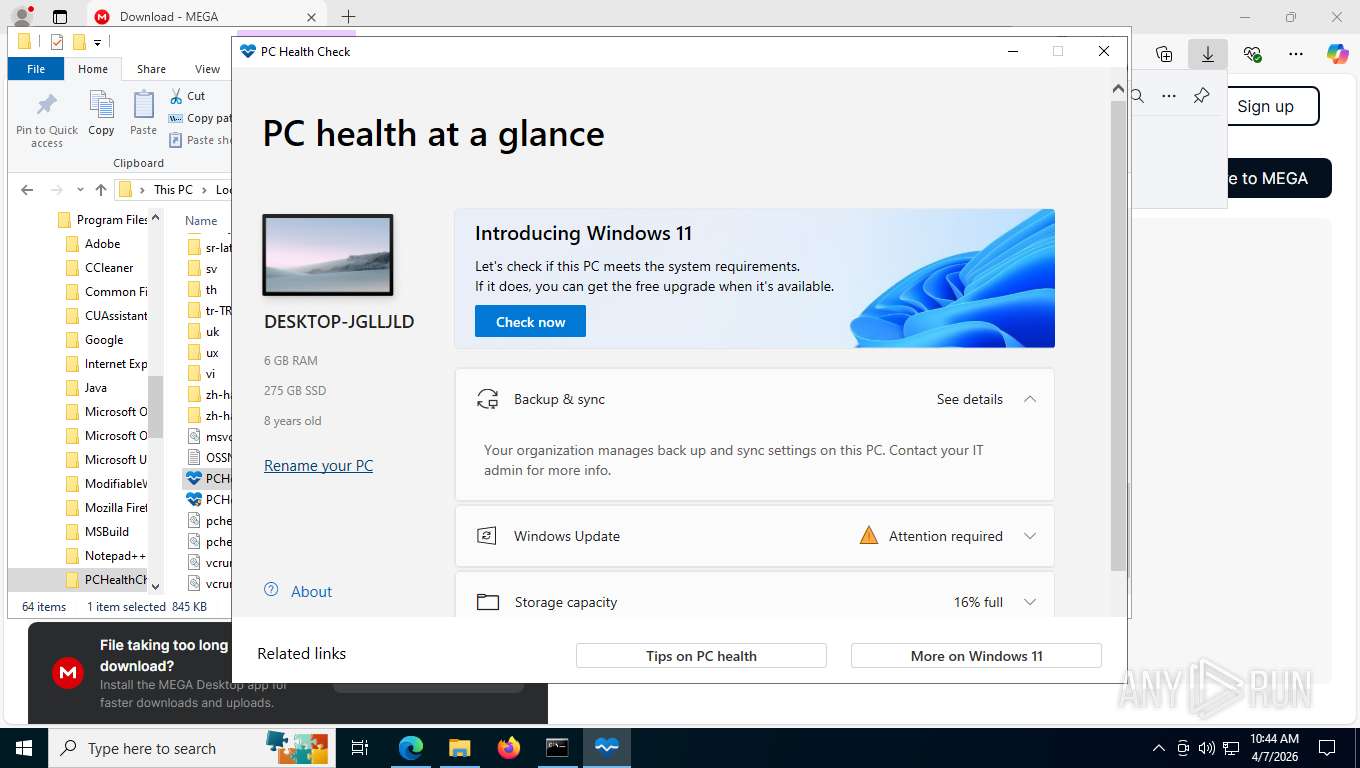Click PC Health Check scrollbar up arrow
The height and width of the screenshot is (768, 1360).
click(1118, 89)
